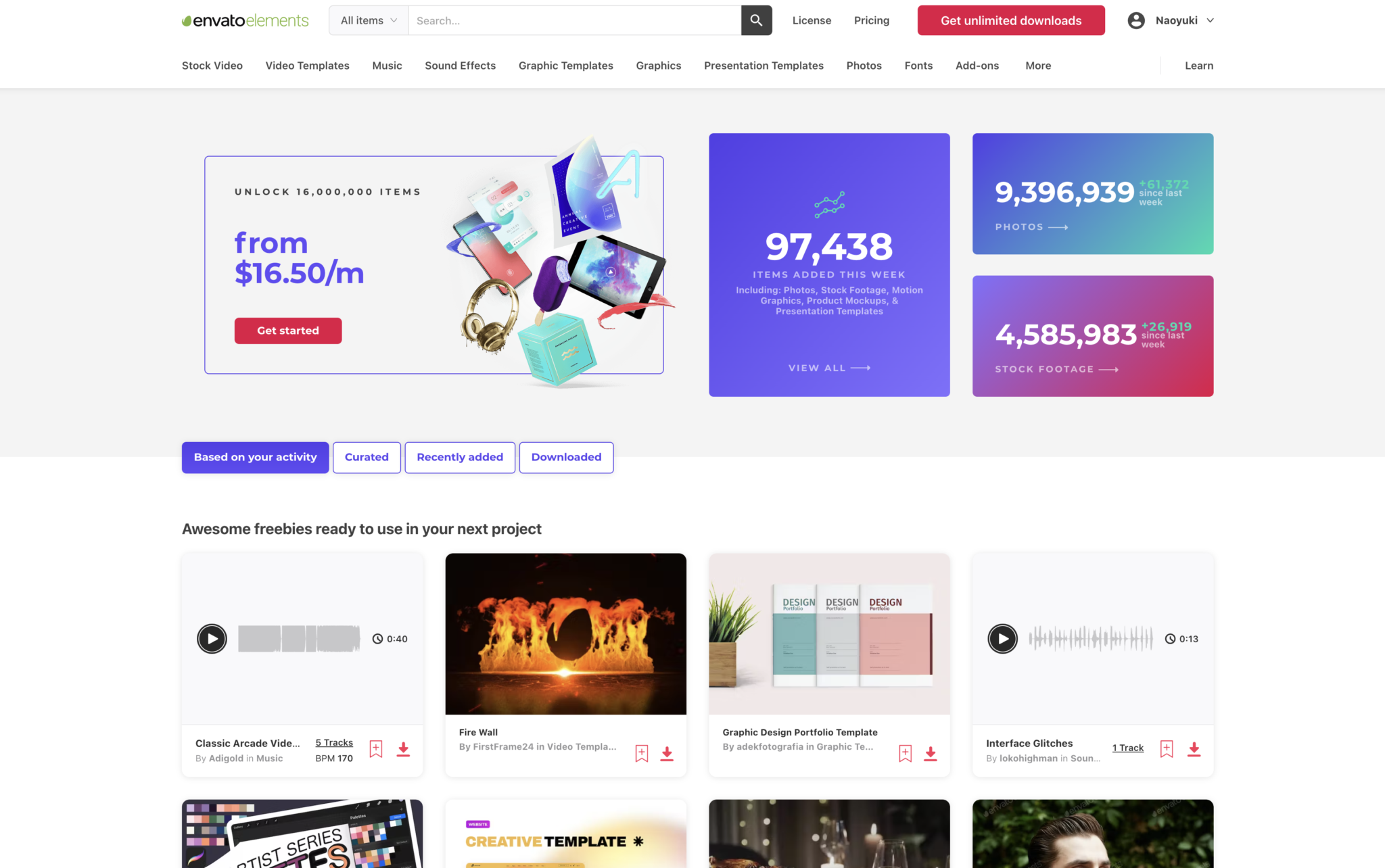Bookmark the Graphic Design Portfolio Template
Image resolution: width=1385 pixels, height=868 pixels.
904,752
